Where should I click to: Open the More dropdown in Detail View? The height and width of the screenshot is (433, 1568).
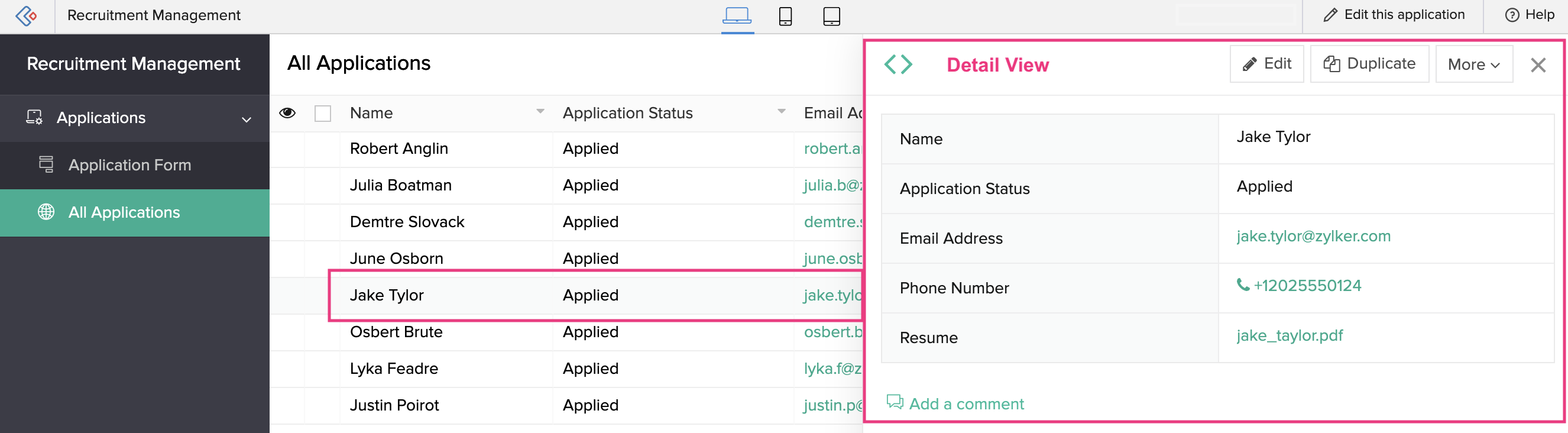(x=1473, y=64)
